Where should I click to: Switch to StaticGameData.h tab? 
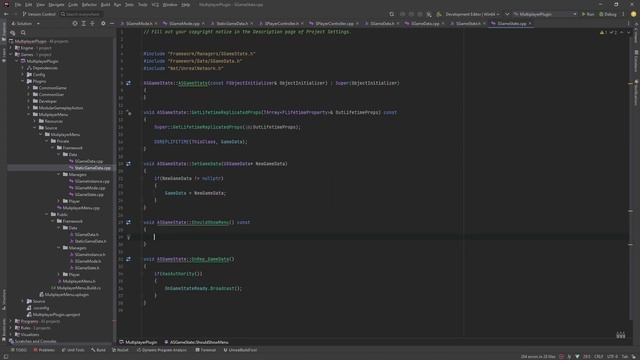[x=231, y=24]
